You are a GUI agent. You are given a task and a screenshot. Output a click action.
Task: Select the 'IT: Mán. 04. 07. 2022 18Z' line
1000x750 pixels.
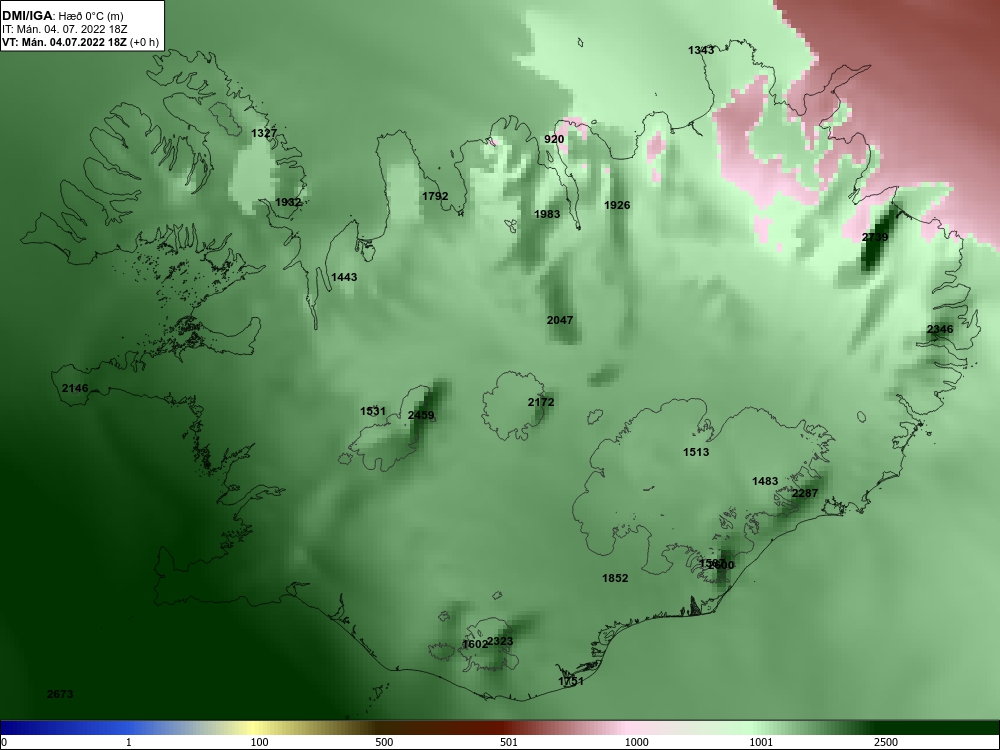(x=64, y=29)
